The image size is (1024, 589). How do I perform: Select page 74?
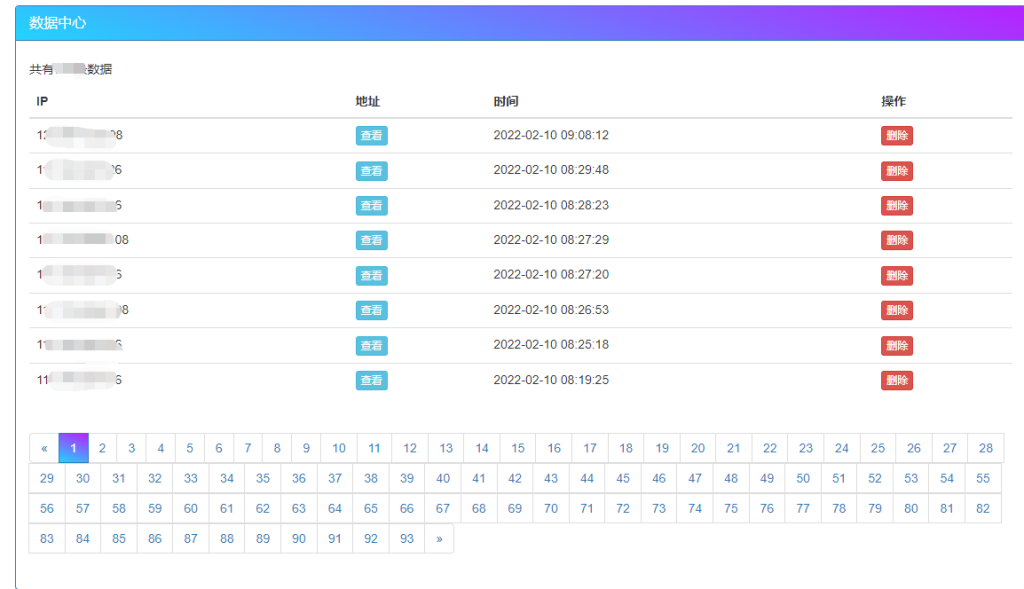[x=695, y=509]
